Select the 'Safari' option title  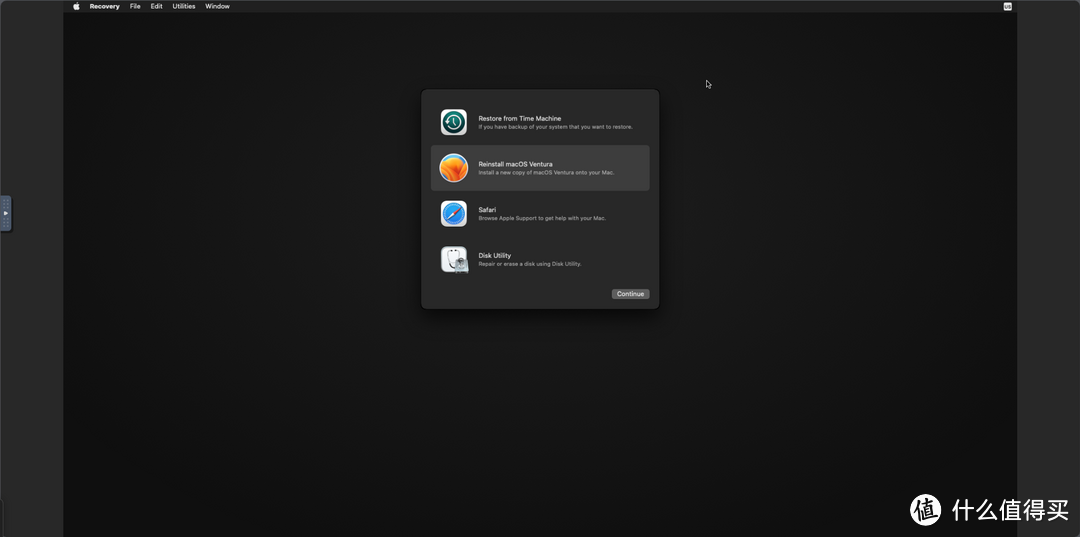pyautogui.click(x=487, y=210)
